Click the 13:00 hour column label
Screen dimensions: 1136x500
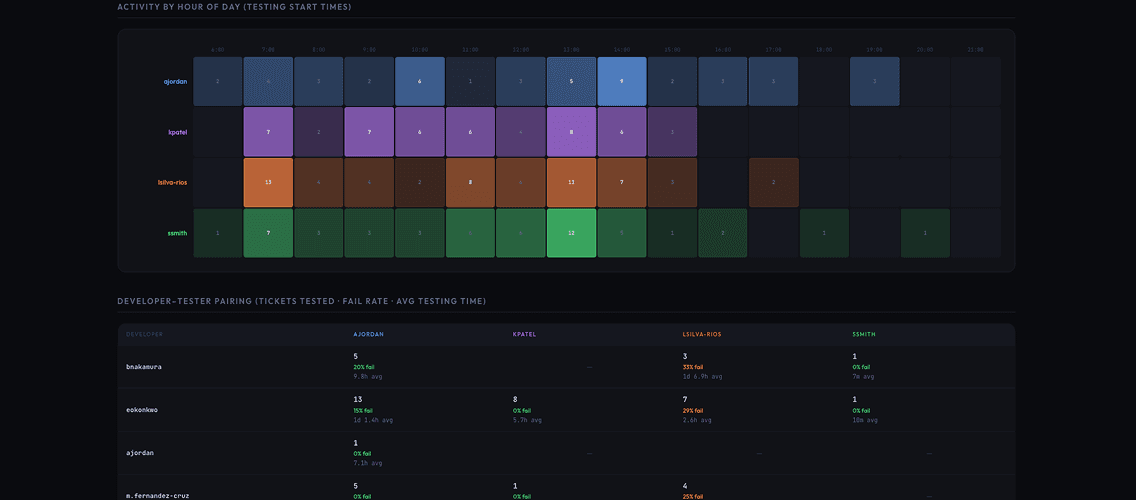[572, 50]
